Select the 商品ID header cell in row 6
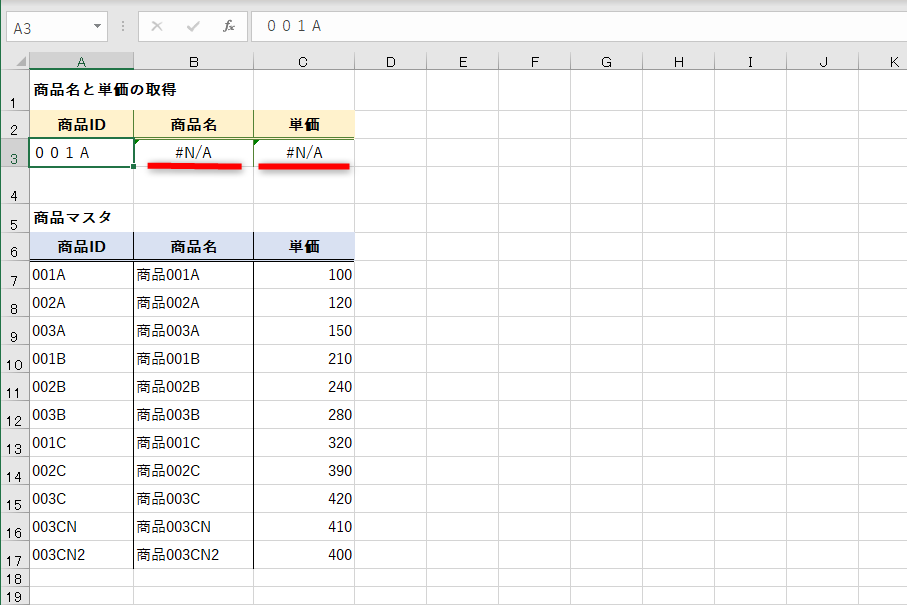The image size is (907, 605). tap(80, 246)
